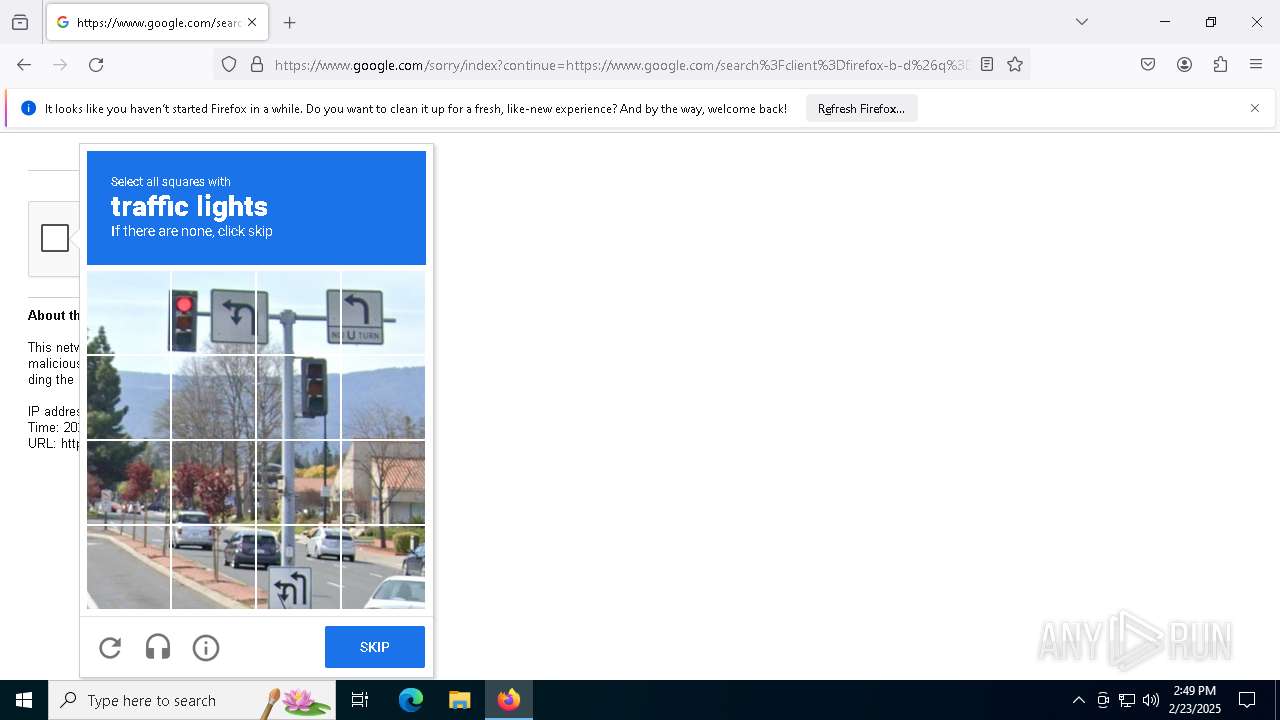Go back to previous page
This screenshot has height=720, width=1280.
coord(24,65)
